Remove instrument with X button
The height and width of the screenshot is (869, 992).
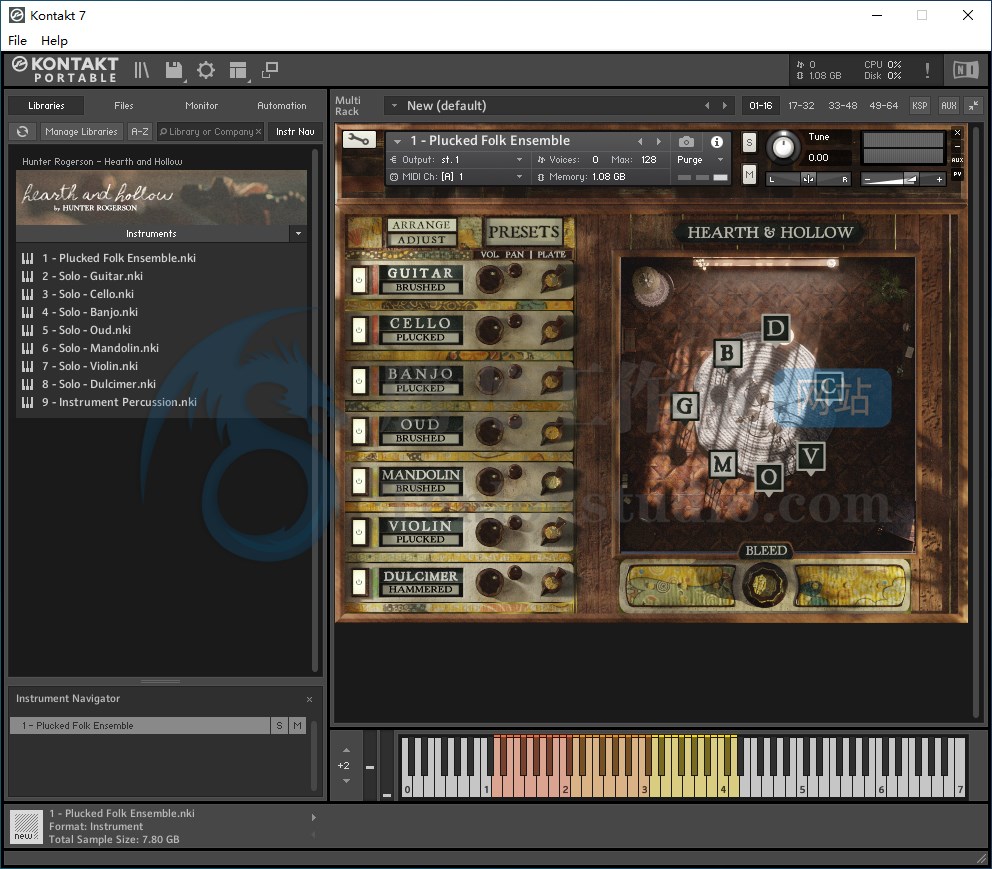[x=957, y=133]
